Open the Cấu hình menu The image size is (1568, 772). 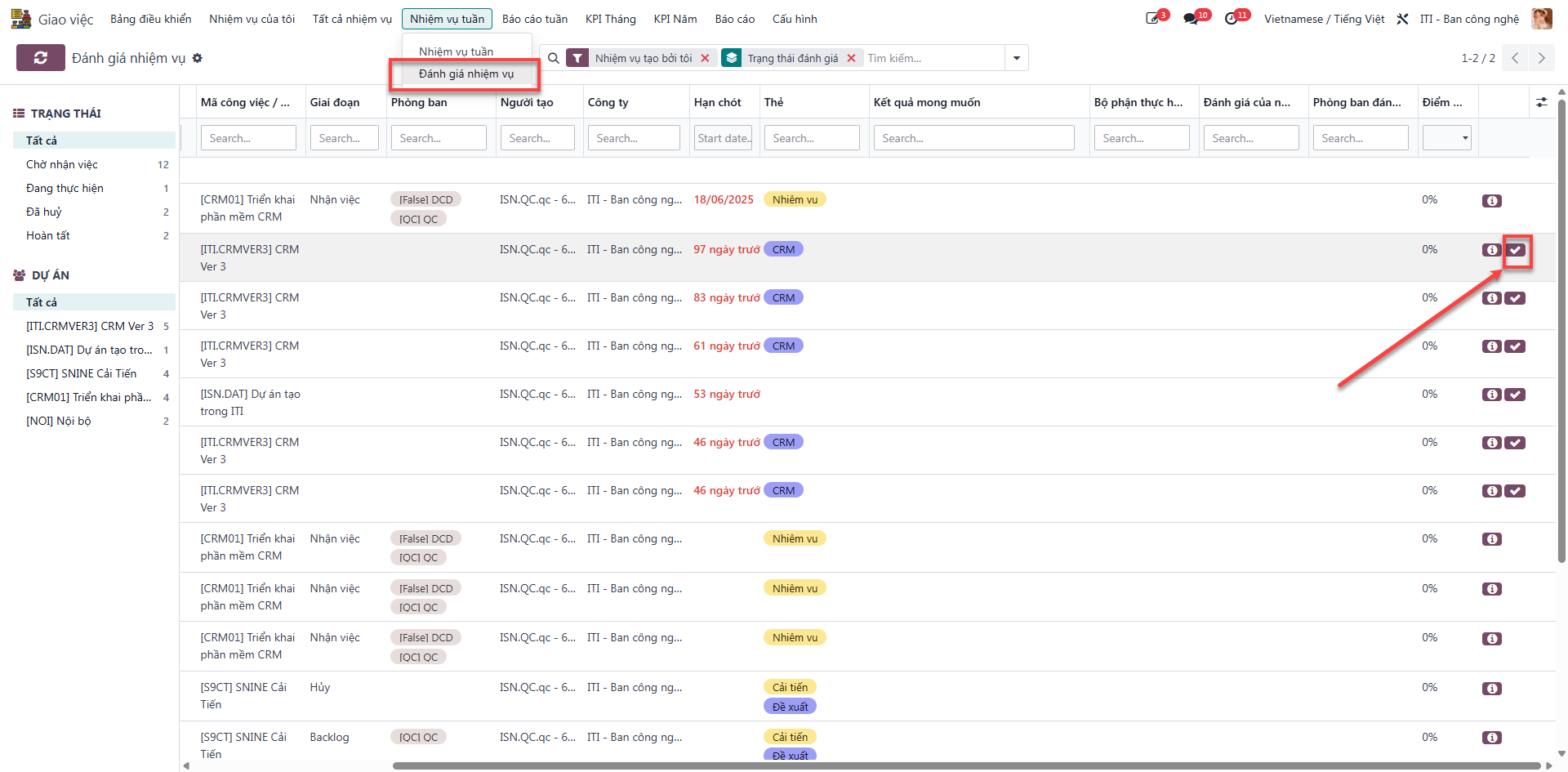point(795,19)
